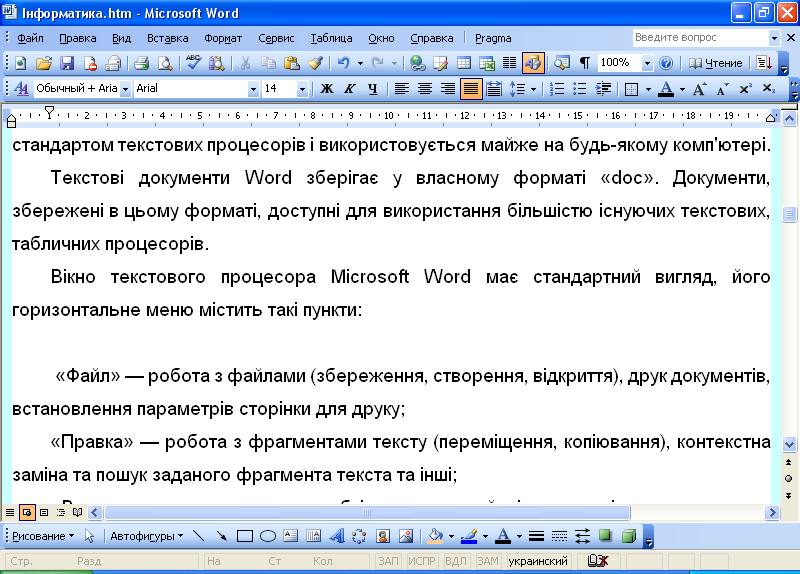
Task: Click the ЗАМ overtype indicator
Action: [x=487, y=561]
